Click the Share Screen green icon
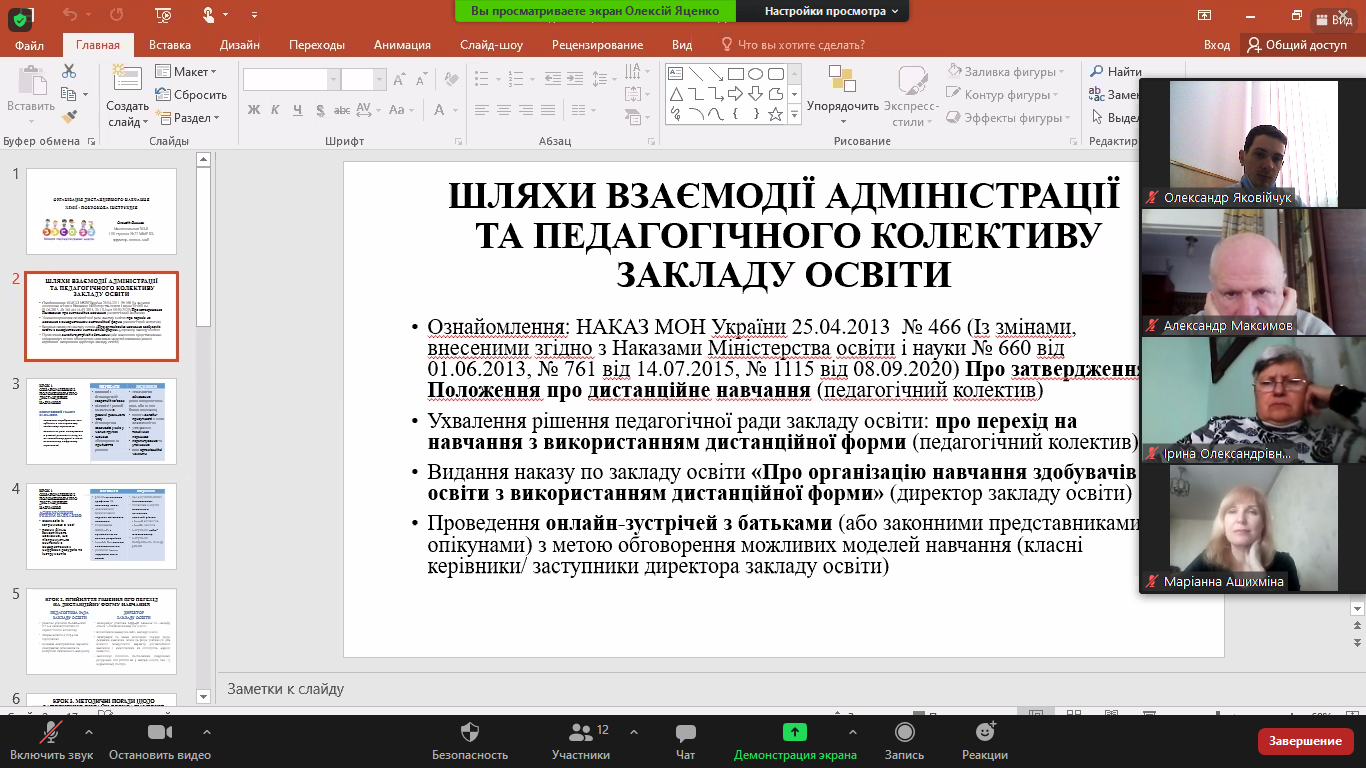Screen dimensions: 1366x768 coord(794,732)
